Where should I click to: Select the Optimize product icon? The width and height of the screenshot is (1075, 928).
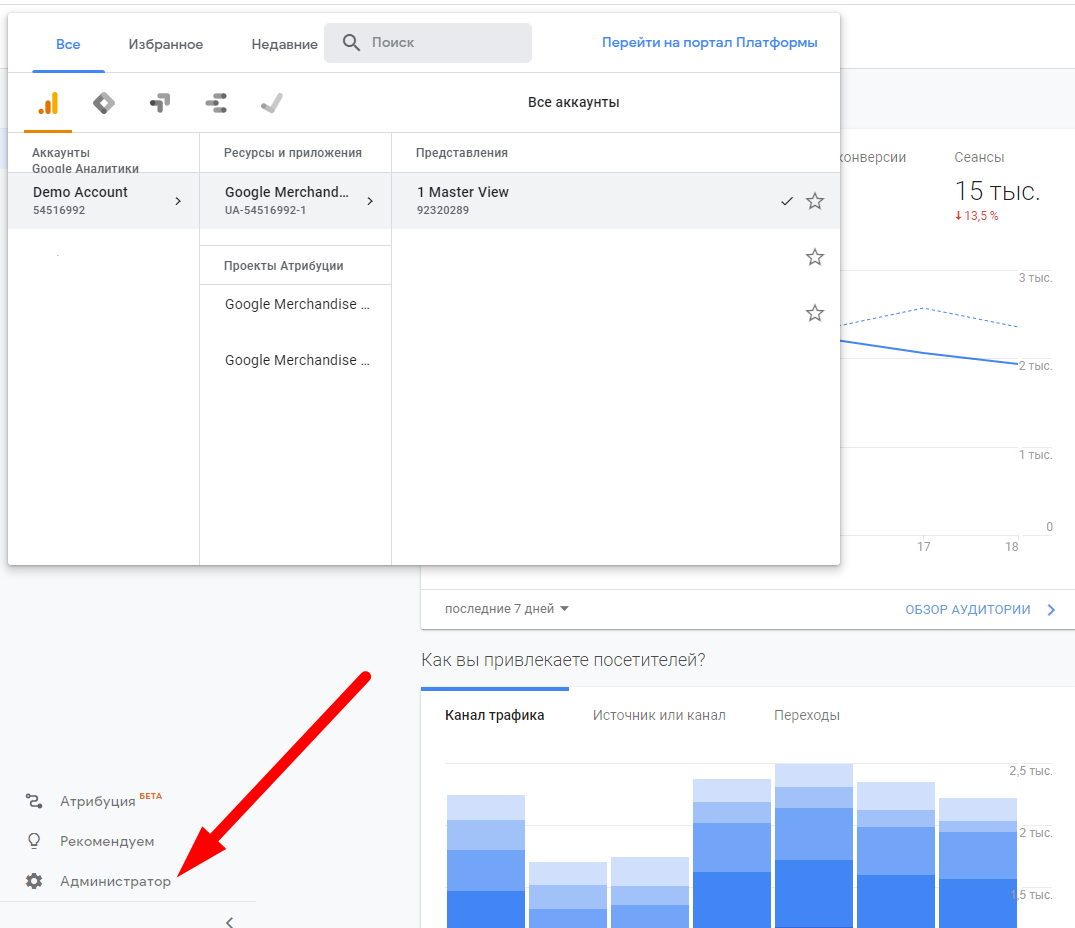tap(160, 103)
